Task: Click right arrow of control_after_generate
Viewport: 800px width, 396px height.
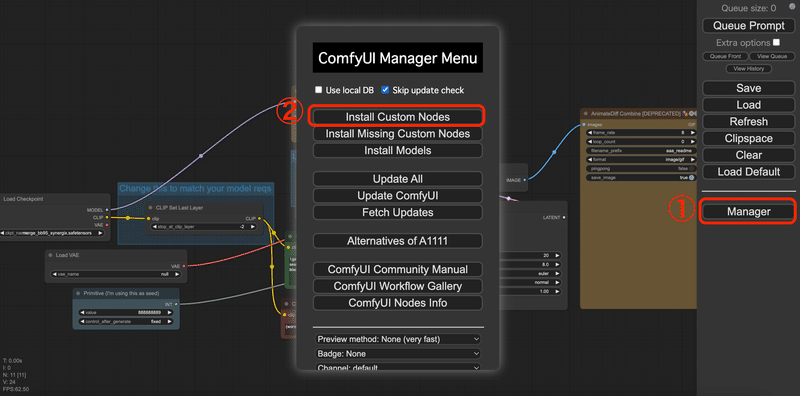Action: 169,322
